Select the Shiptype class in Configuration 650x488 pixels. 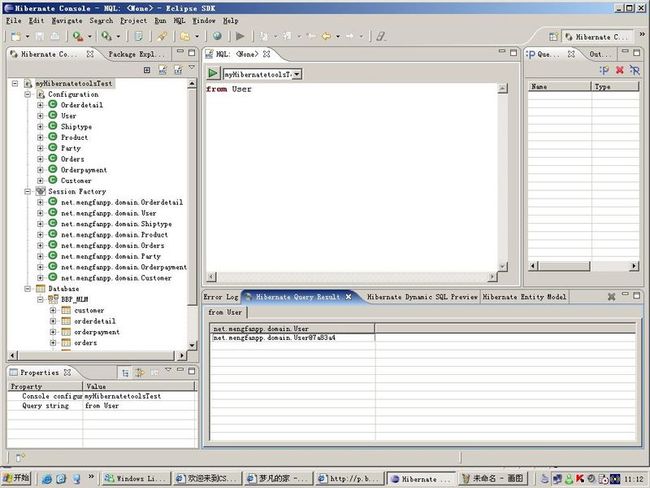coord(76,126)
